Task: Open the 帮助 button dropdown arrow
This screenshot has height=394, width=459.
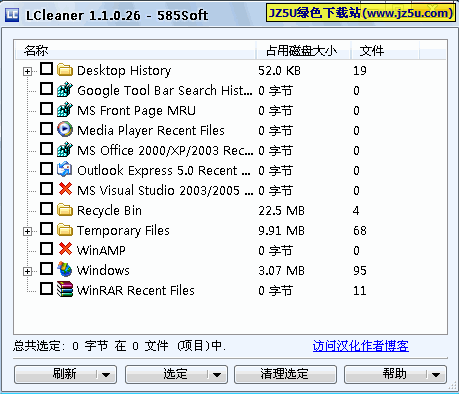Action: pos(436,375)
